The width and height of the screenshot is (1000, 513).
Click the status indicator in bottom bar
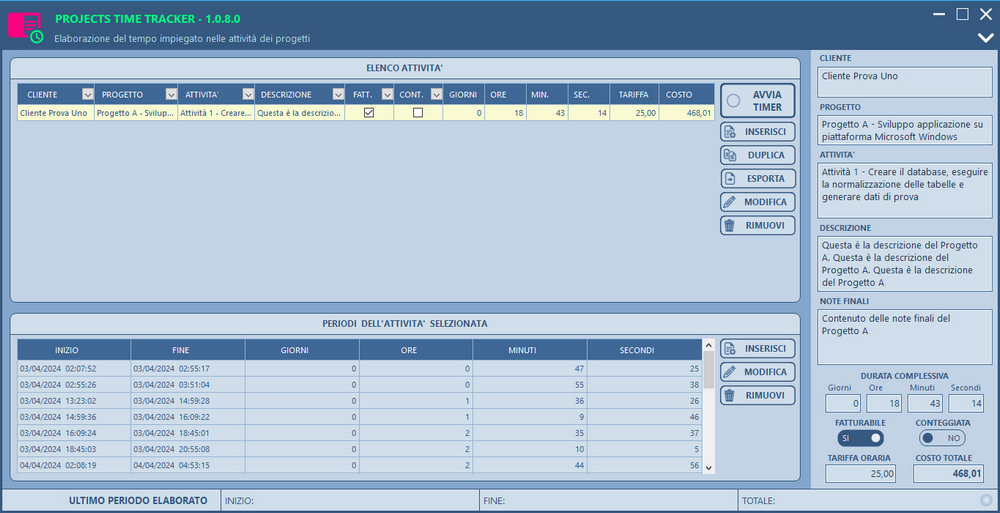coord(986,500)
